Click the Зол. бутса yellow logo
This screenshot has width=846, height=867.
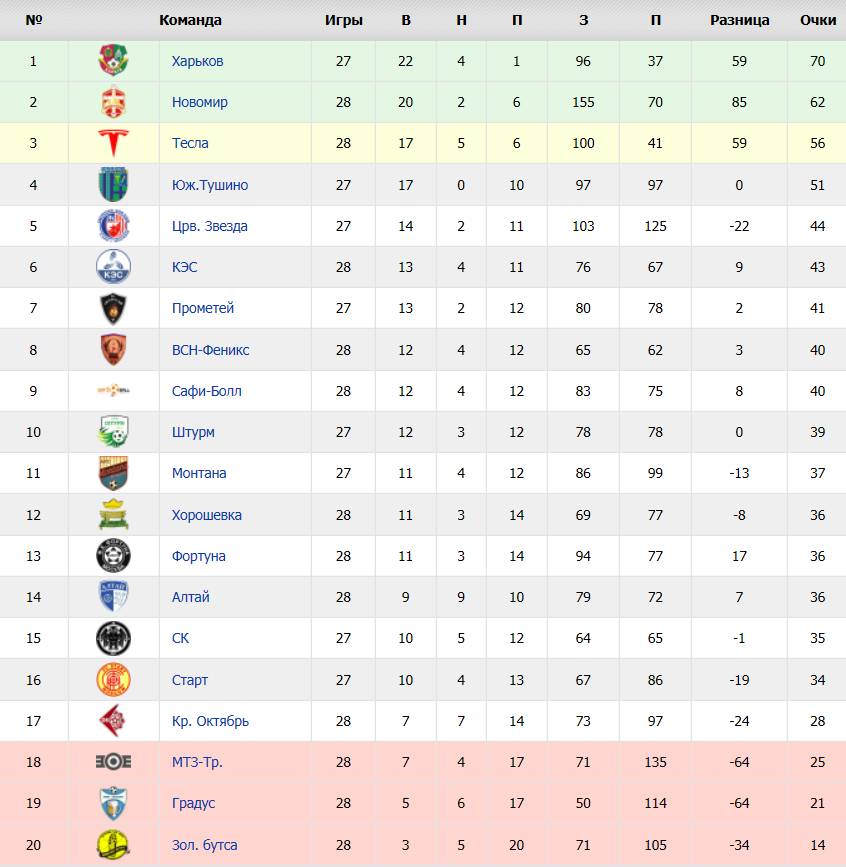tap(113, 845)
